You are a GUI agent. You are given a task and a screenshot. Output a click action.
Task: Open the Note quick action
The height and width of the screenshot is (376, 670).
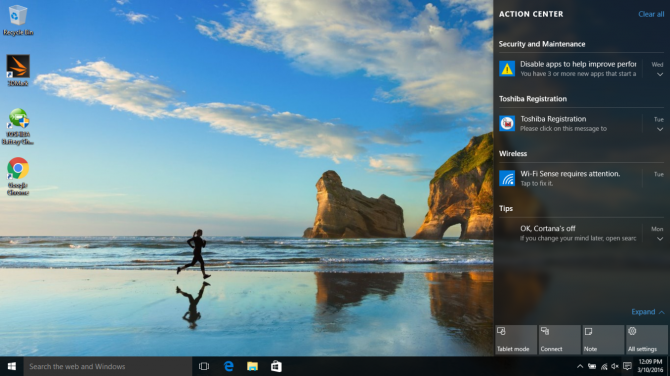pyautogui.click(x=603, y=340)
